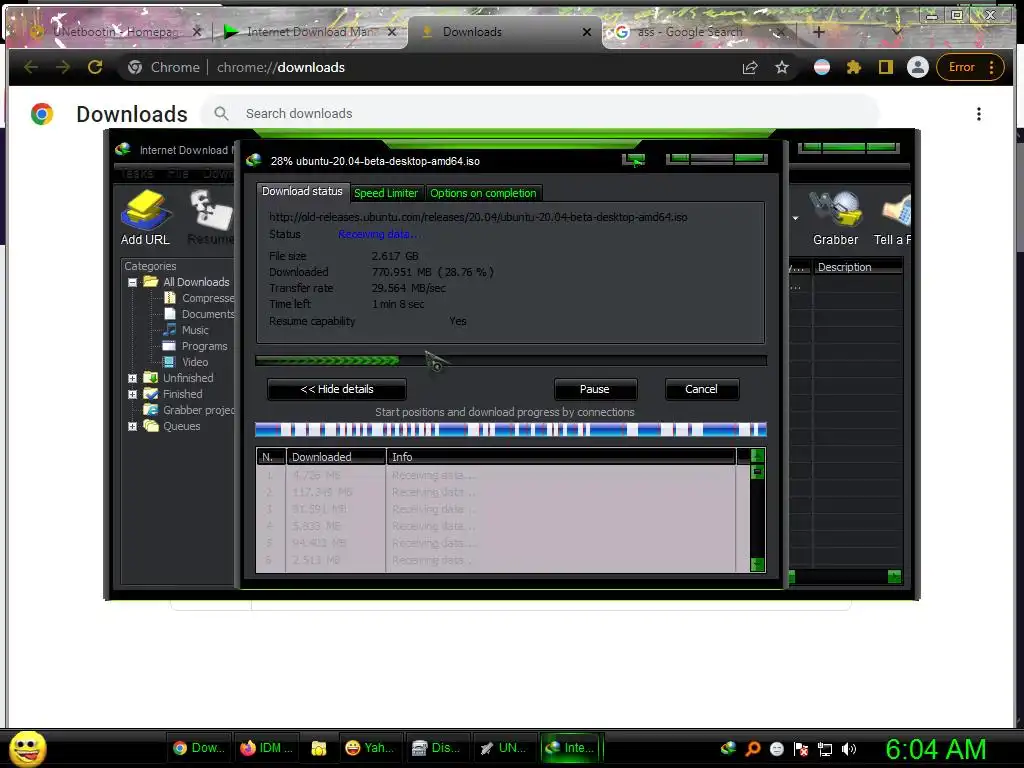Screen dimensions: 1024x768
Task: Bookmark this page with the star icon
Action: 782,67
